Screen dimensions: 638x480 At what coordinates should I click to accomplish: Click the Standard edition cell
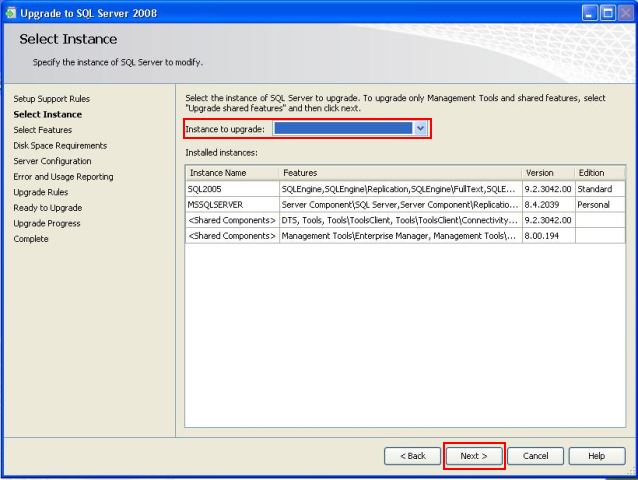(x=600, y=189)
